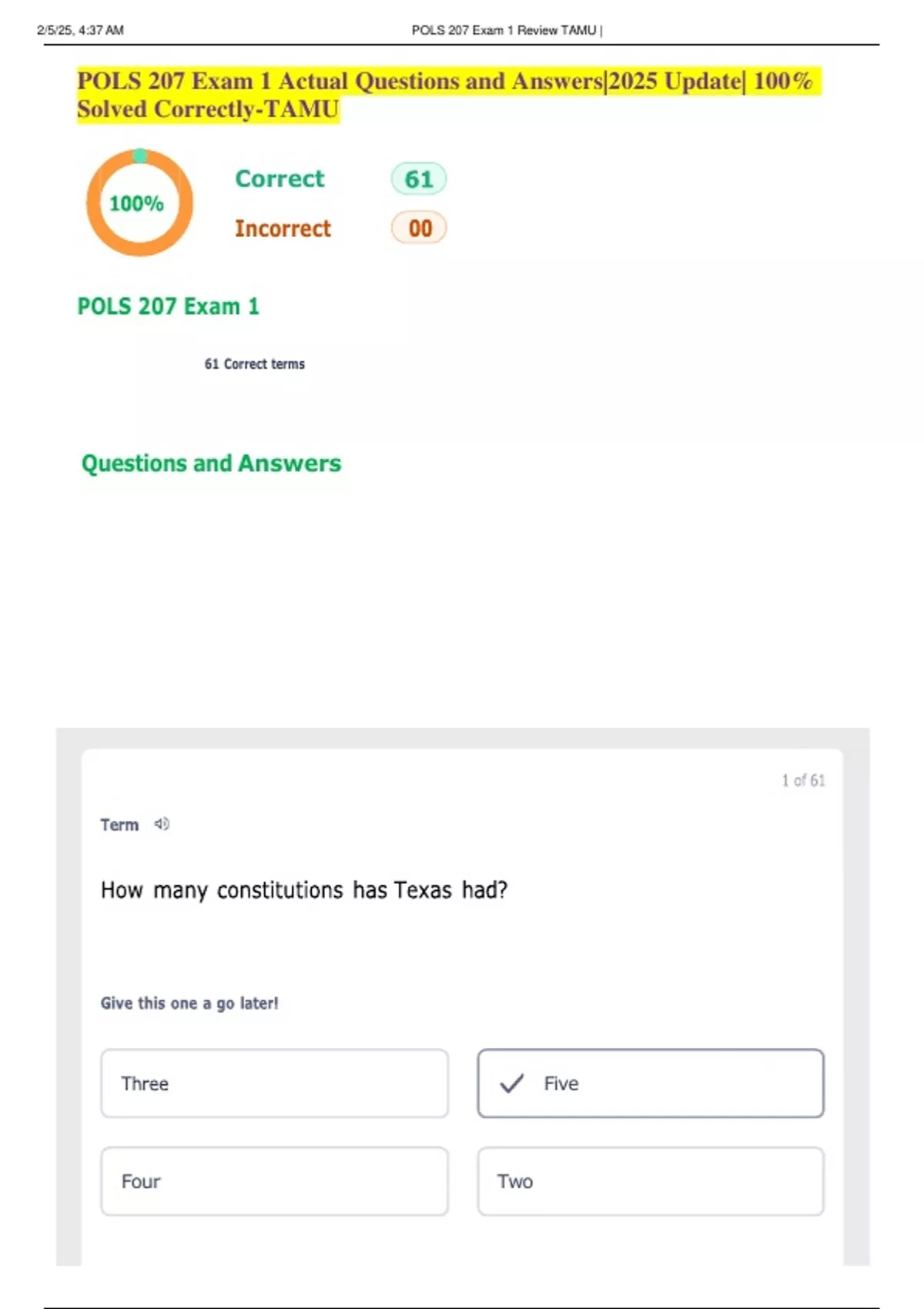Click the page header POLS 207 Exam 1 Review TAMU
This screenshot has height=1309, width=924.
click(507, 31)
